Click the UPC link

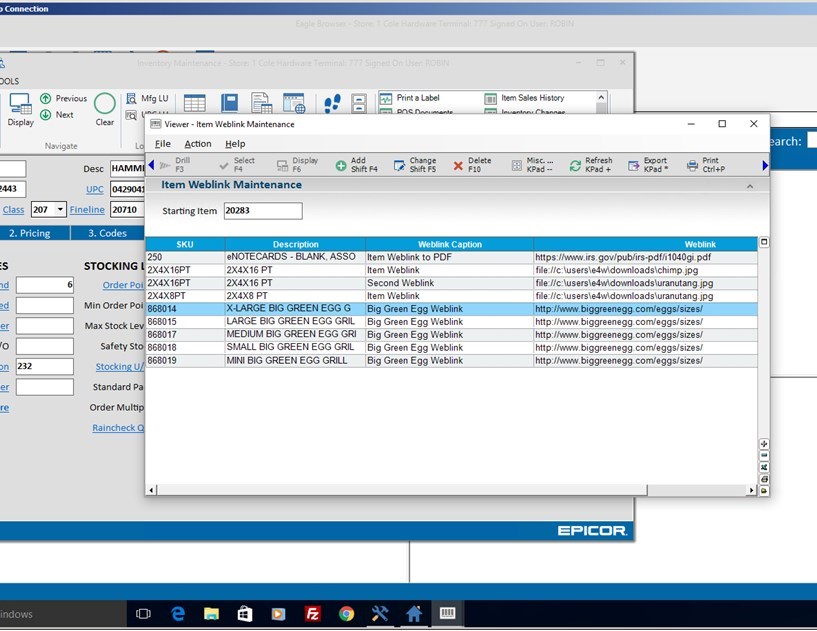point(94,189)
